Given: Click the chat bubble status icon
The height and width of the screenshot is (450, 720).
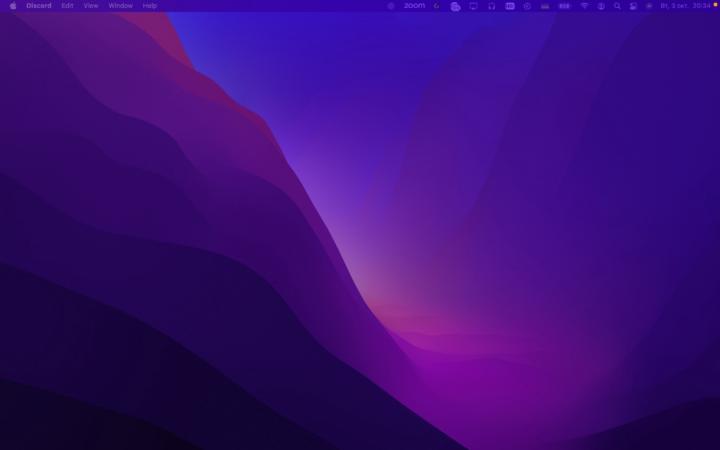Looking at the screenshot, I should tap(455, 6).
